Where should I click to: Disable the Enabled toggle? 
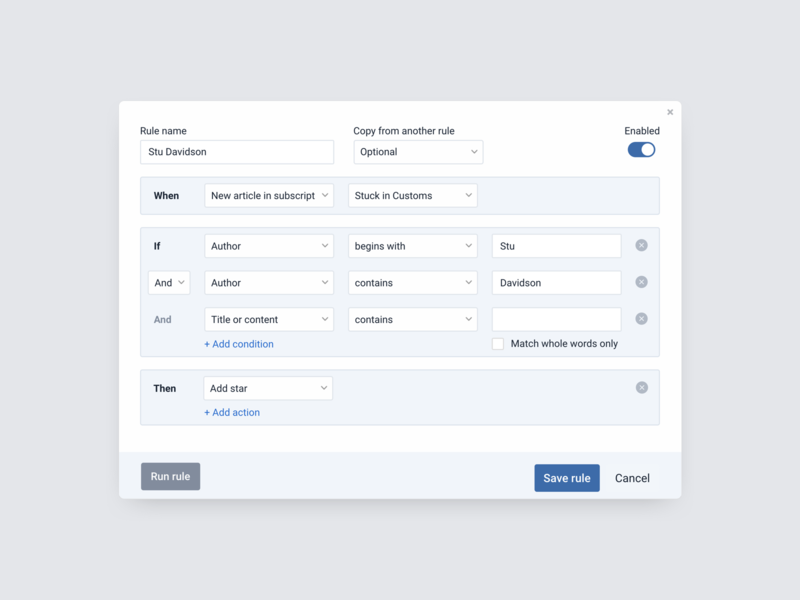[x=639, y=148]
